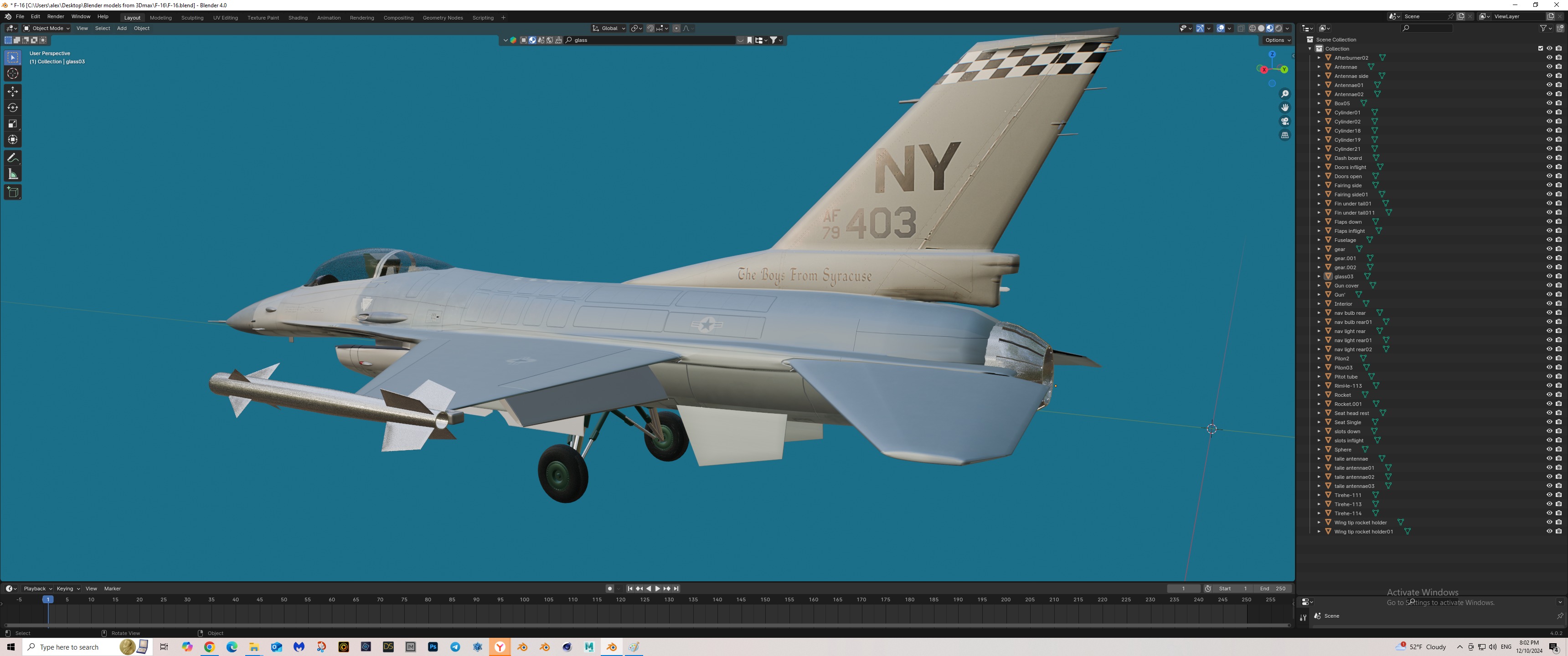Click the Windows Start button
Image resolution: width=1568 pixels, height=656 pixels.
tap(11, 647)
